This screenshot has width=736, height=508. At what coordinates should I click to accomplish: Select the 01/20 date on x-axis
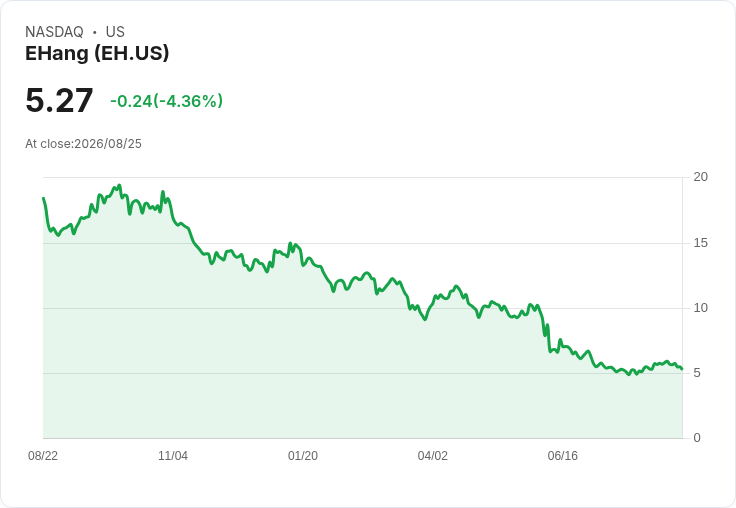point(303,456)
